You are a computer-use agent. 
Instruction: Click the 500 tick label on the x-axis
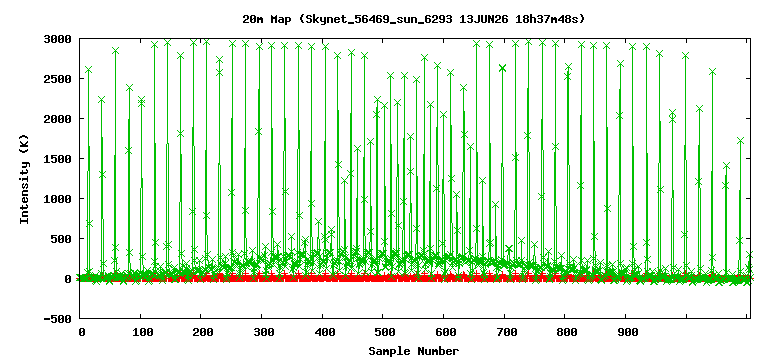pyautogui.click(x=384, y=332)
